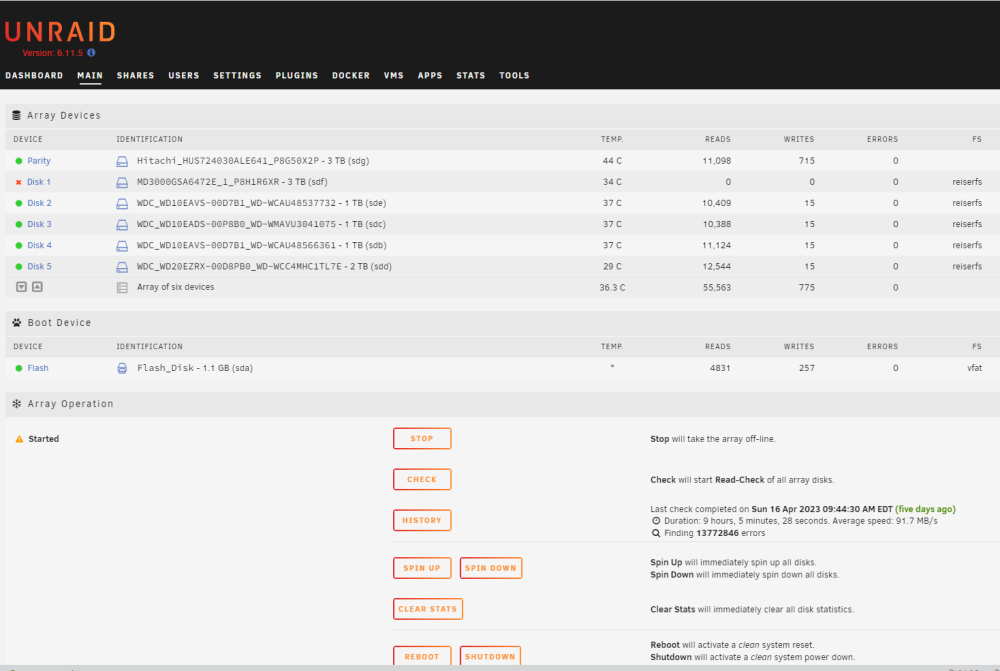Viewport: 1000px width, 671px height.
Task: Click the disk icon beside WDC_WD20EZRX 2 TB
Action: pyautogui.click(x=122, y=267)
